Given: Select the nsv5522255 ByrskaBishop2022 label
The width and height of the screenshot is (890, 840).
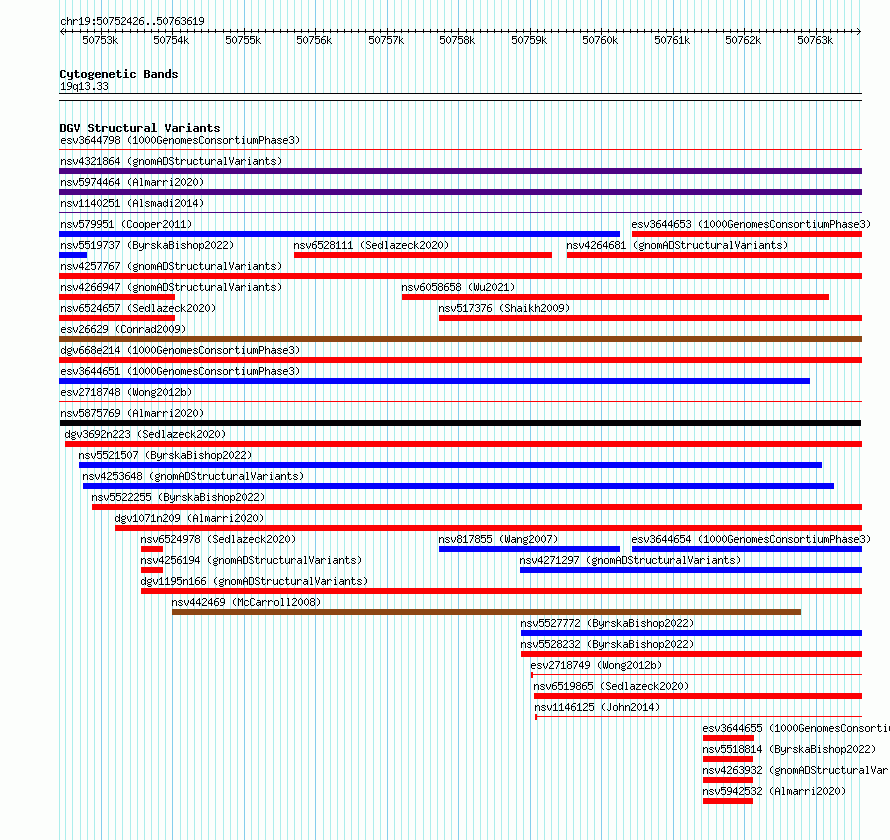Looking at the screenshot, I should click(x=178, y=497).
